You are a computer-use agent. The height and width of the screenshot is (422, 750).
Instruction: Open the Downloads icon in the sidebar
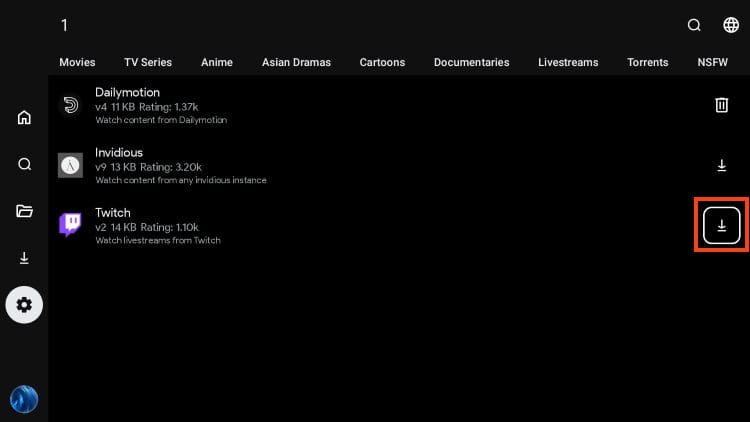(24, 258)
